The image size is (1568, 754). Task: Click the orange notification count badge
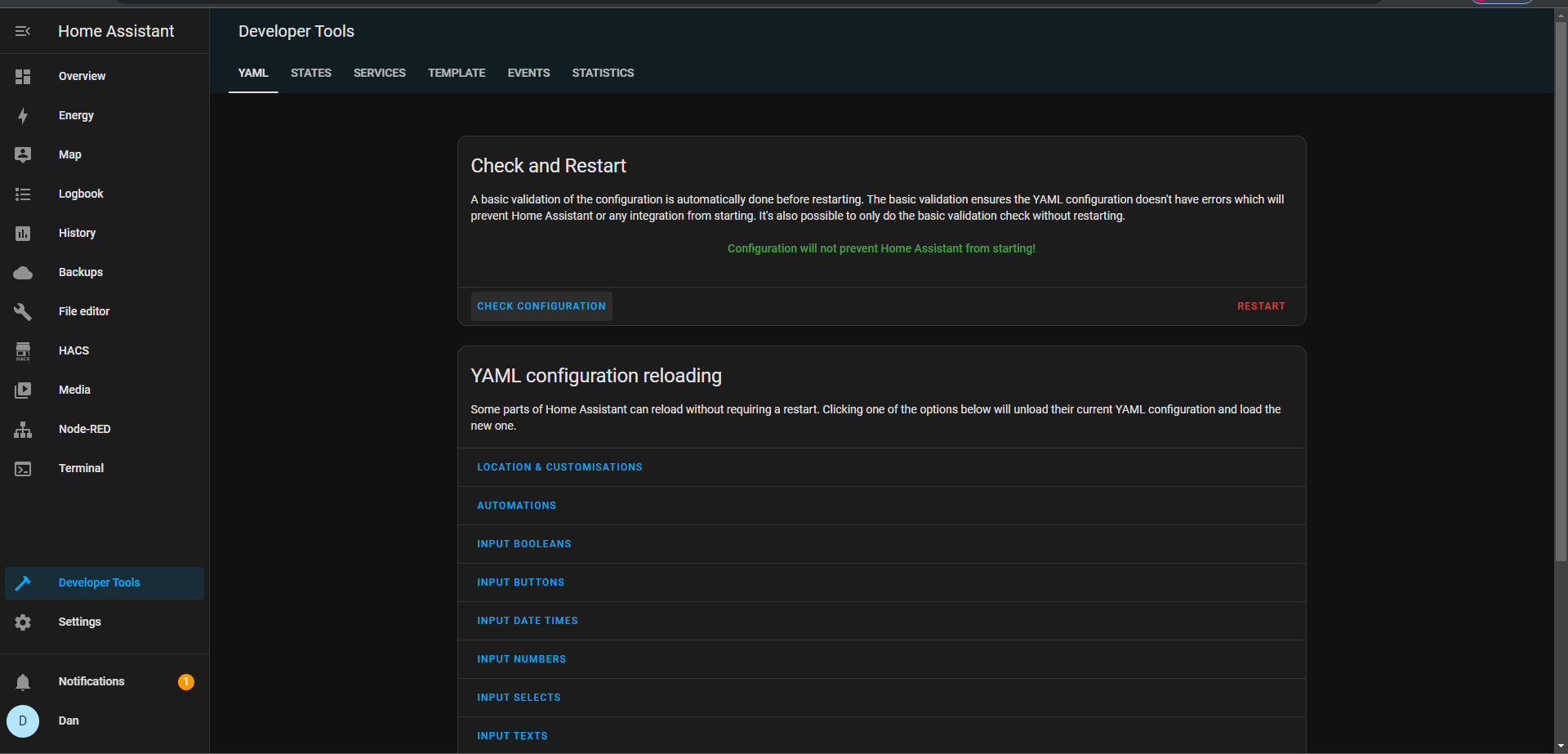click(x=186, y=681)
